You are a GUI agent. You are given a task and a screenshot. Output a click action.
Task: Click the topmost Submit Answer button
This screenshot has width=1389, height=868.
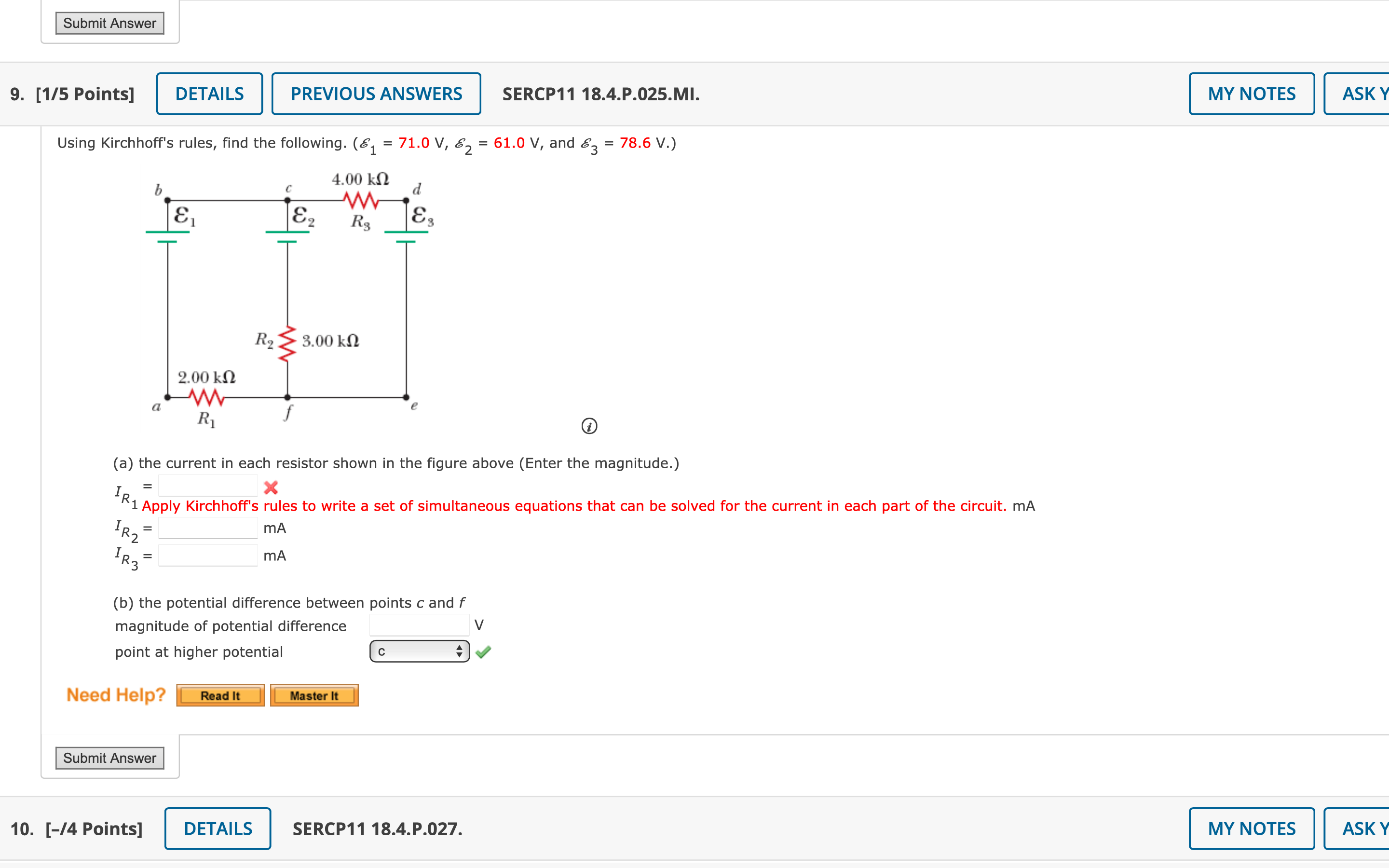point(109,23)
